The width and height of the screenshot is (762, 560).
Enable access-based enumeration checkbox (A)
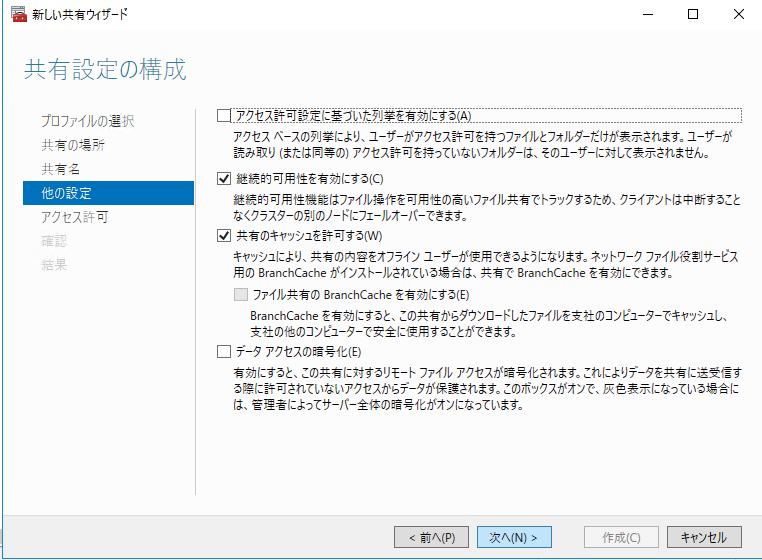coord(224,116)
